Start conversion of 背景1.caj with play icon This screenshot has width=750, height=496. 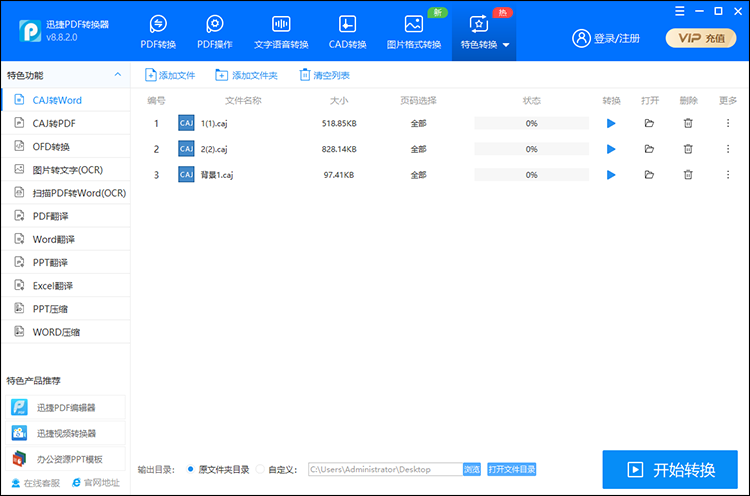coord(611,175)
